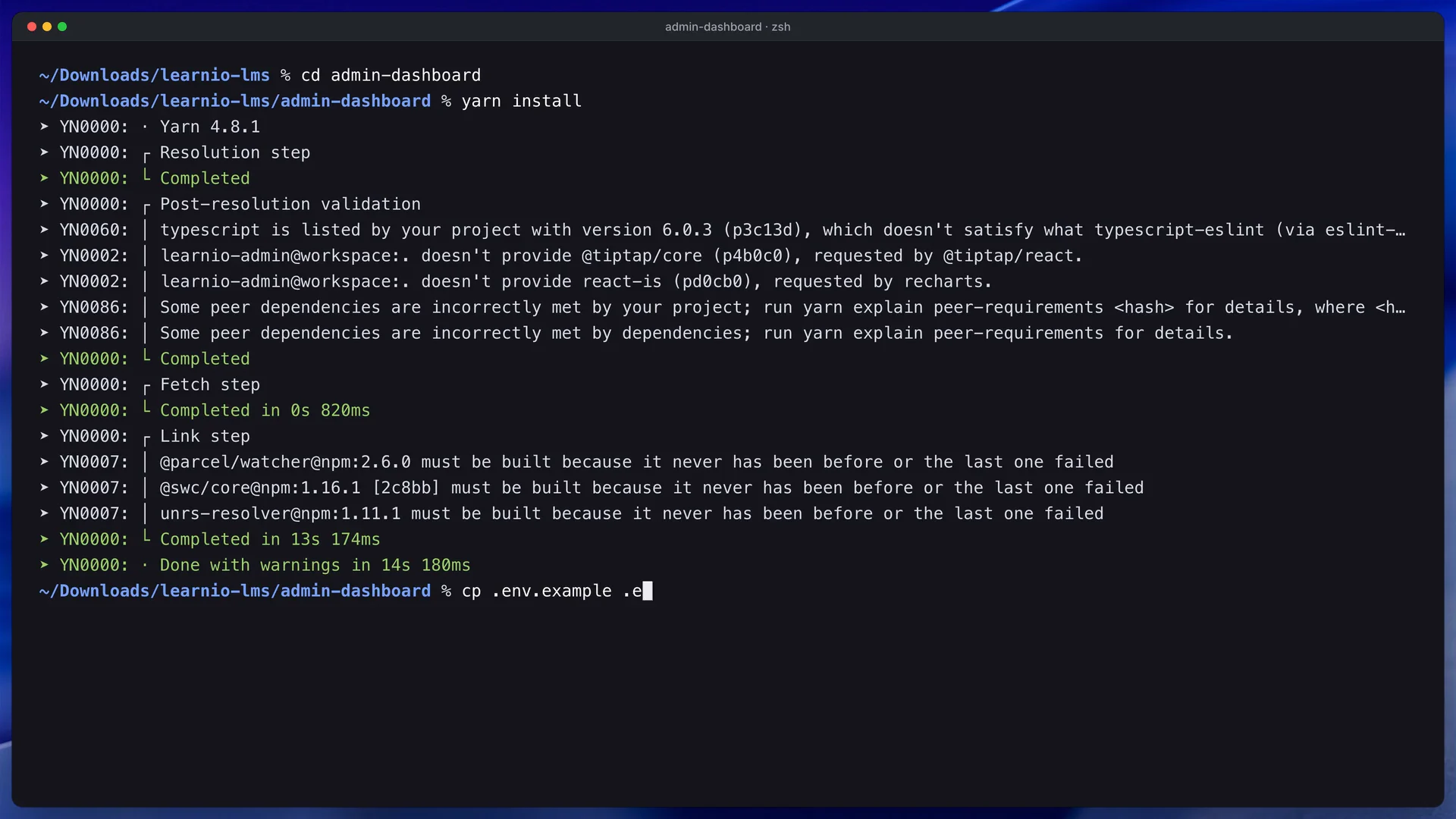Click the react-is requested by recharts warning

point(516,281)
